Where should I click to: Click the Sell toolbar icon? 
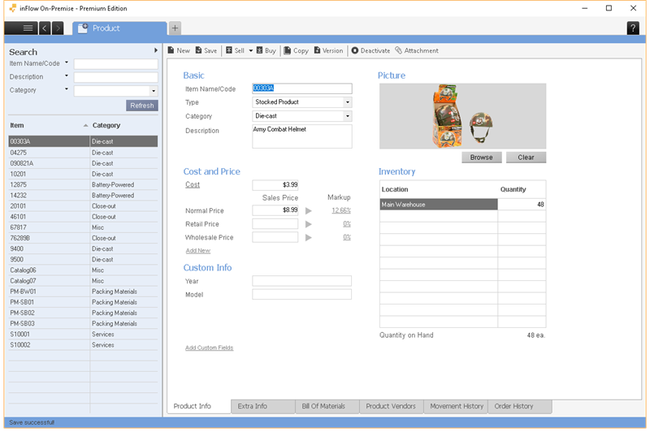tap(229, 50)
